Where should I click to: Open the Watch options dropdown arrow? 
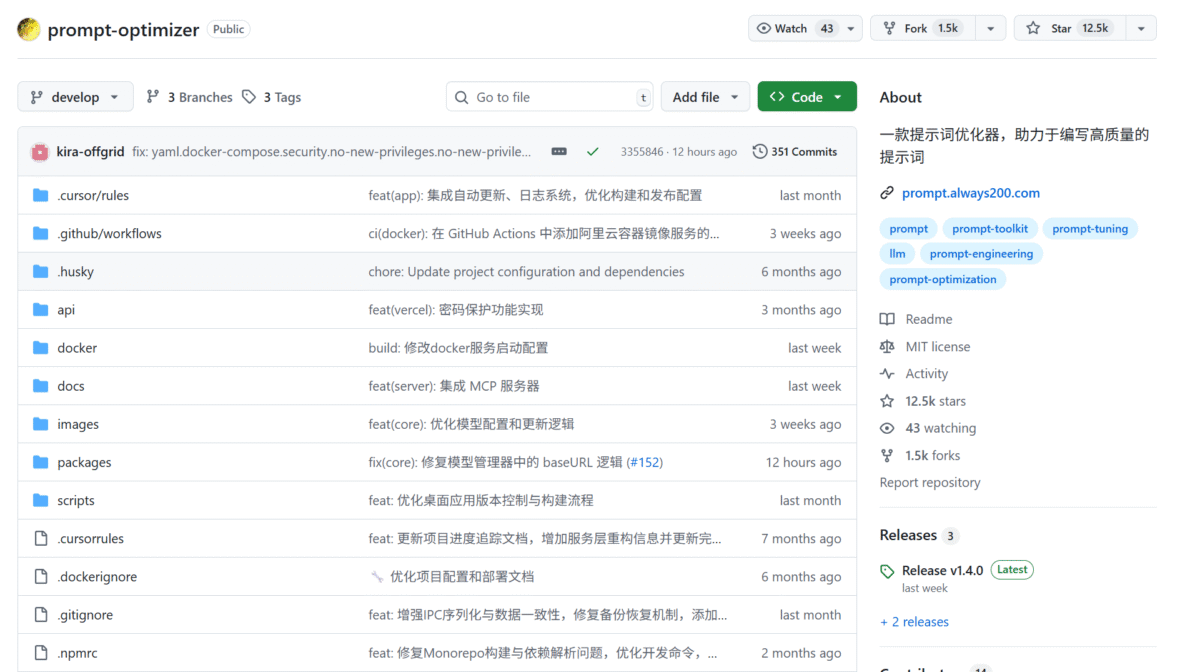(x=851, y=28)
